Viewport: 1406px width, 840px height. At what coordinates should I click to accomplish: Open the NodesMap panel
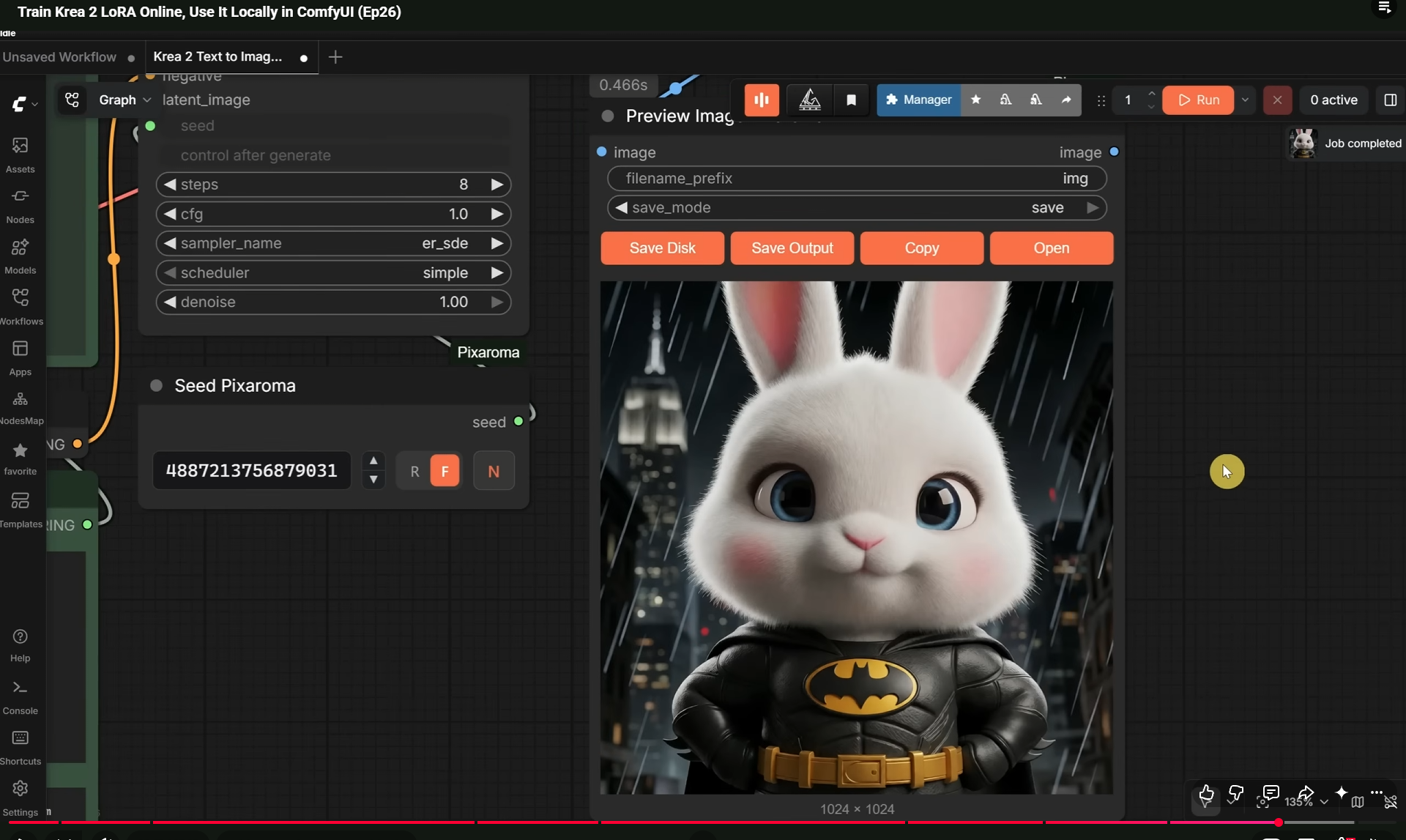[21, 408]
